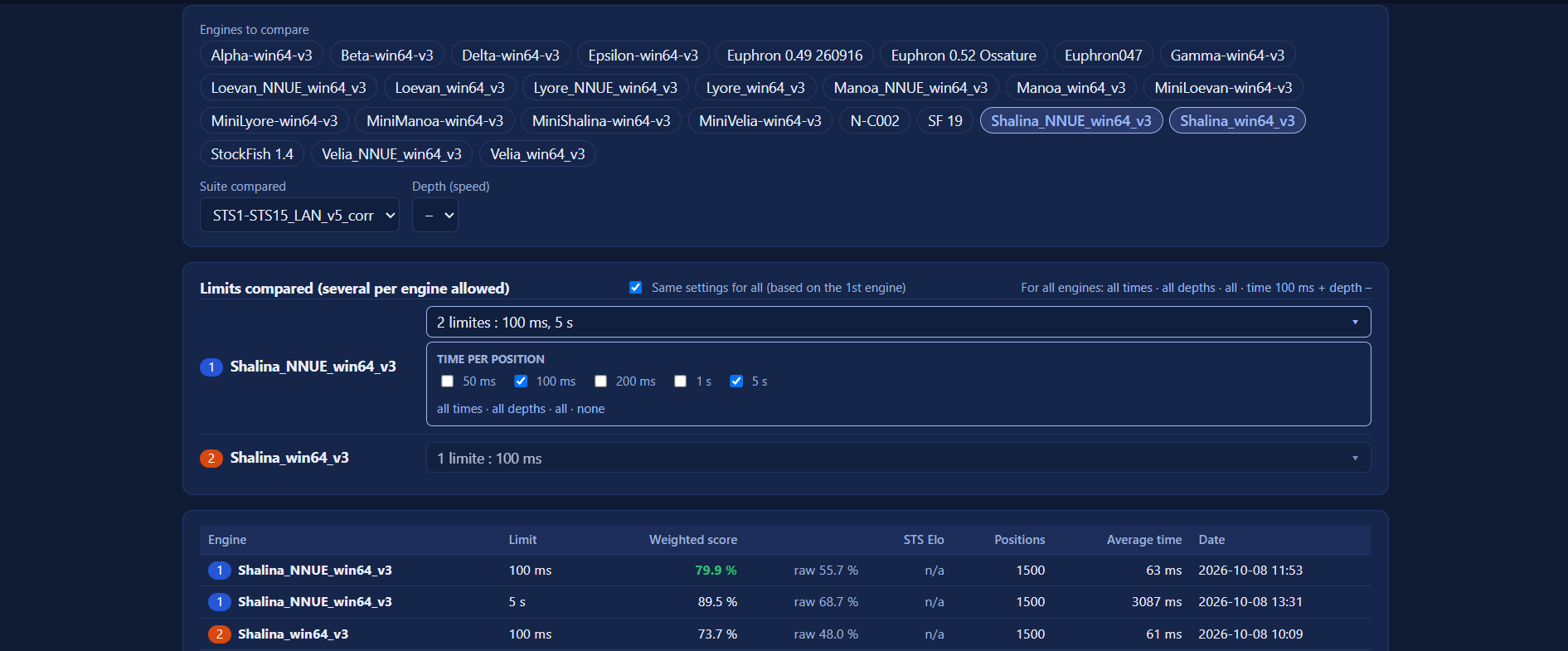Uncheck 'Same settings for all' checkbox
The height and width of the screenshot is (651, 1568).
[x=636, y=288]
